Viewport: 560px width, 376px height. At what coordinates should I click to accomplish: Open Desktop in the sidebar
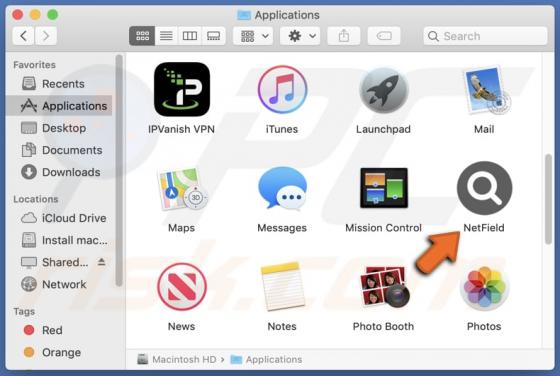(60, 128)
